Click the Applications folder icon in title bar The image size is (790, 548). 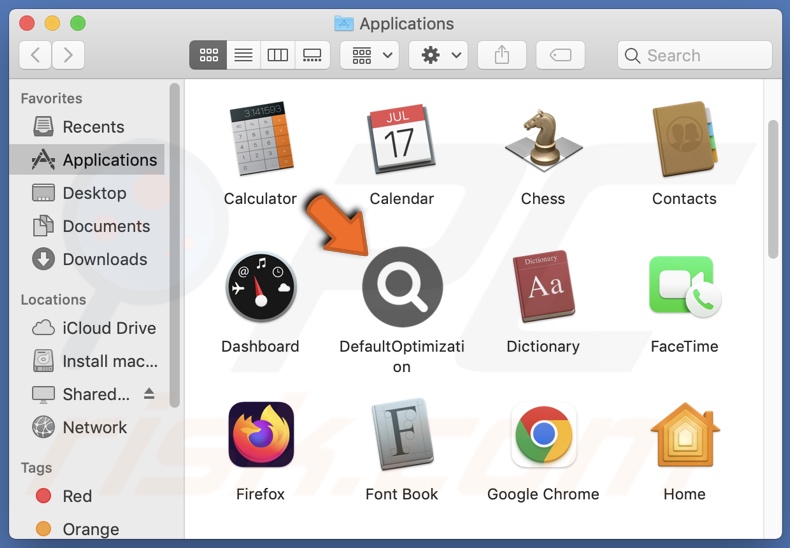[x=344, y=23]
